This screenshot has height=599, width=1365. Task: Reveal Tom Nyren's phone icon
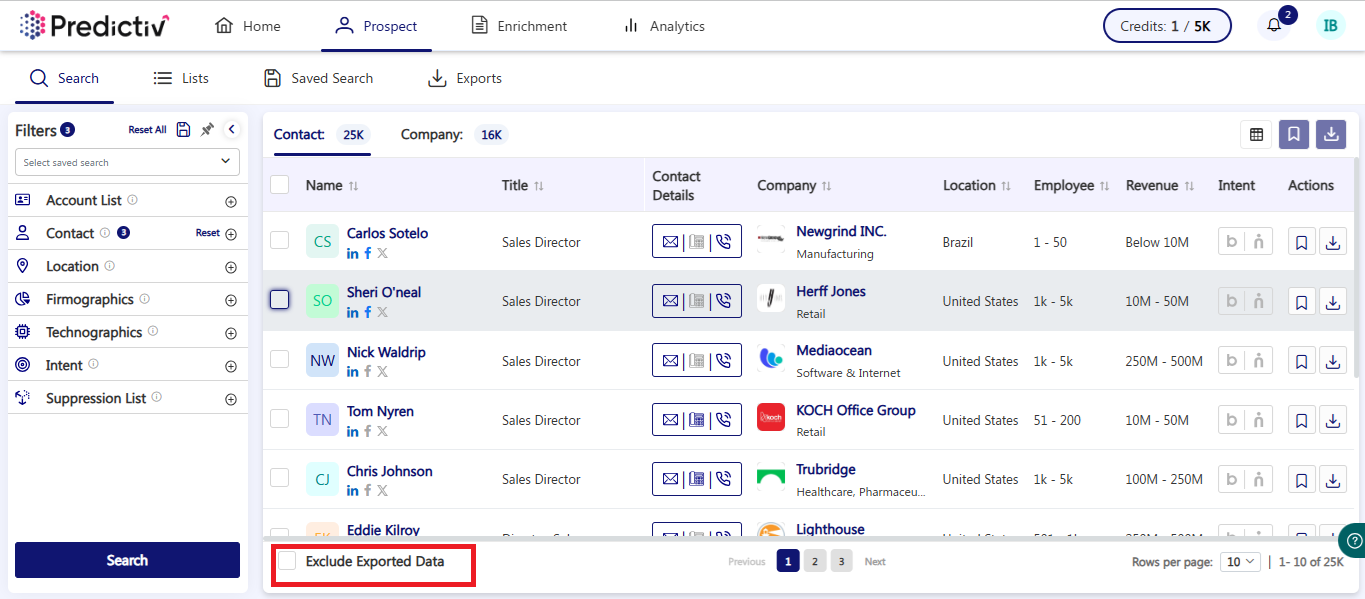tap(724, 420)
